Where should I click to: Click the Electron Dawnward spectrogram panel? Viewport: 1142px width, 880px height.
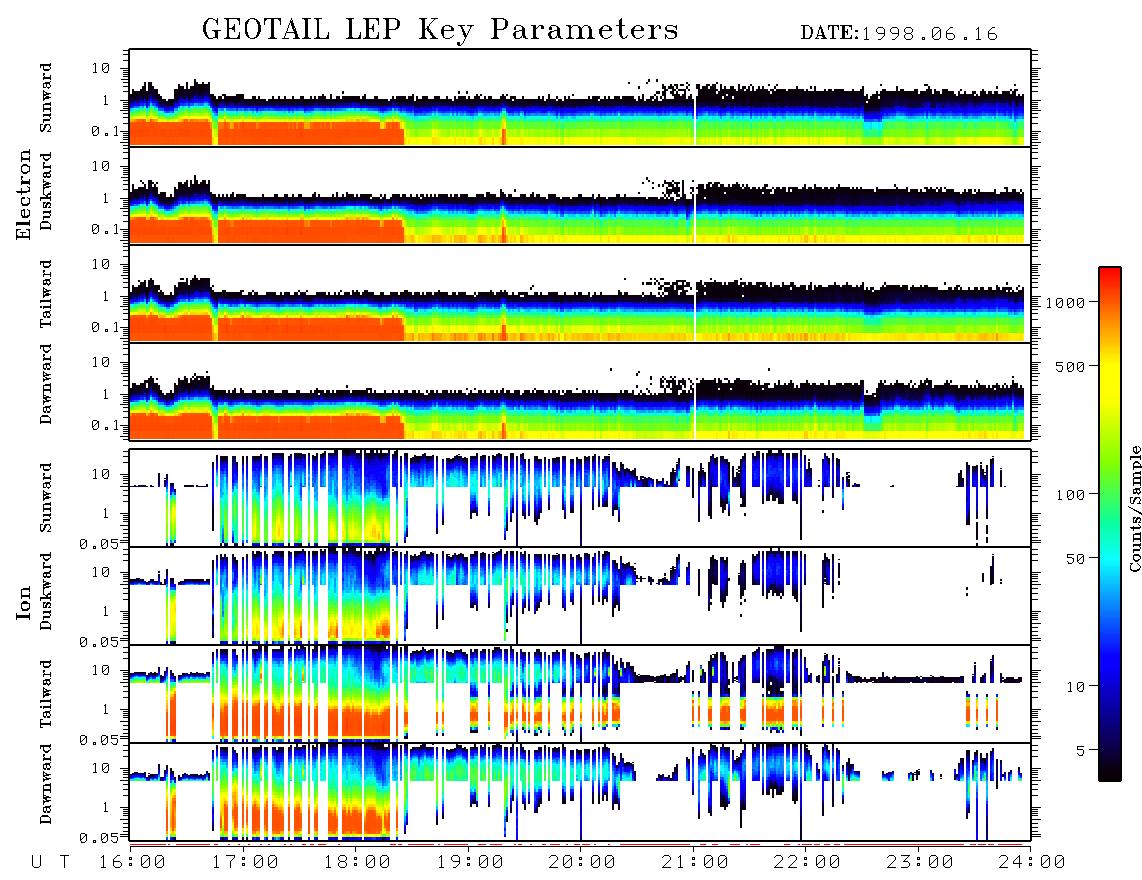tap(580, 392)
